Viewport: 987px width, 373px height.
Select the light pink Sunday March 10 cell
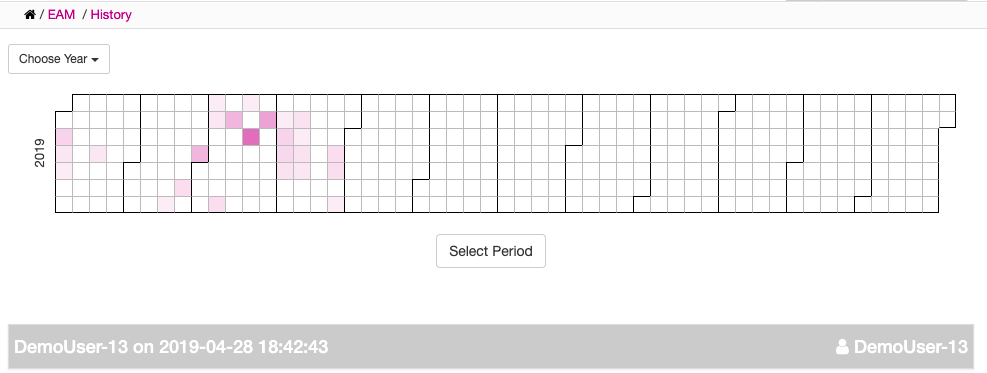click(x=217, y=204)
